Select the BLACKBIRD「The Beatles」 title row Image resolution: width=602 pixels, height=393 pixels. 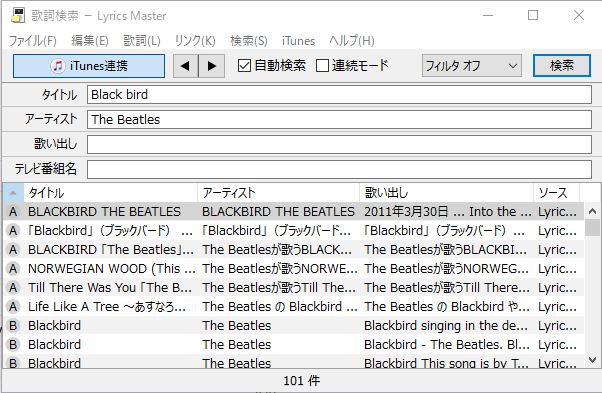point(111,250)
